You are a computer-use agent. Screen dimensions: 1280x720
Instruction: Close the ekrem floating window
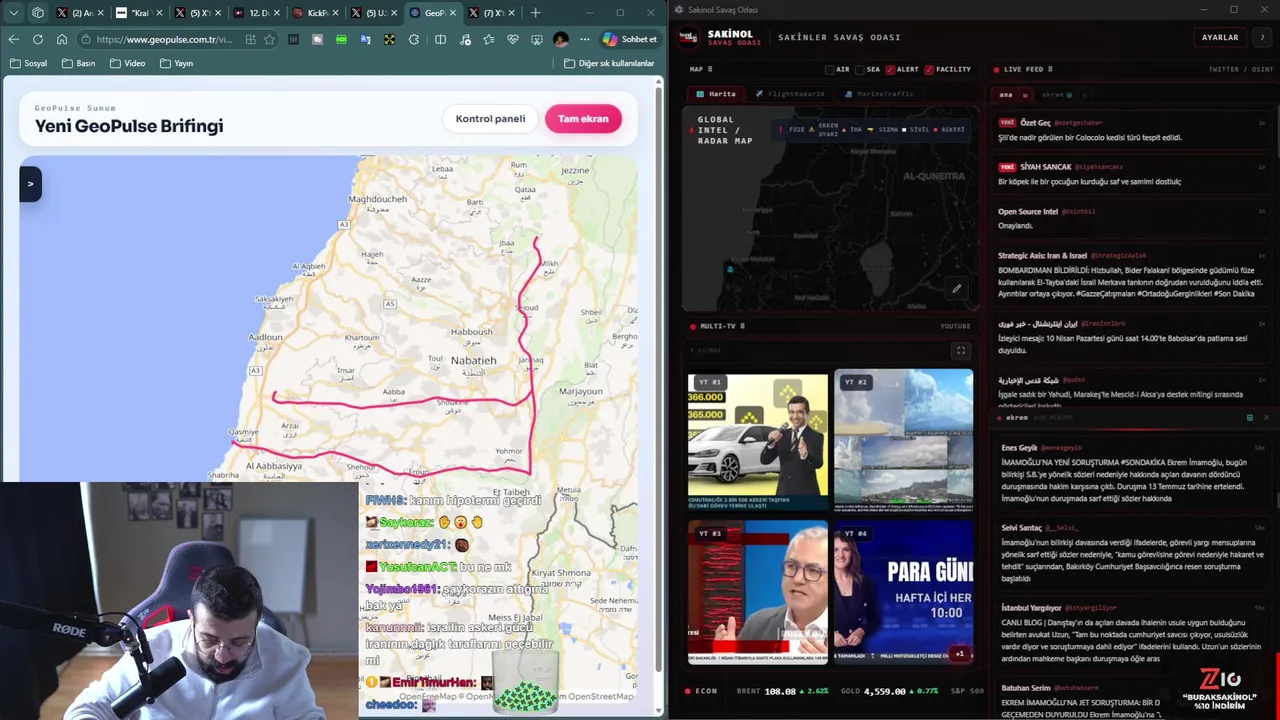click(1265, 417)
